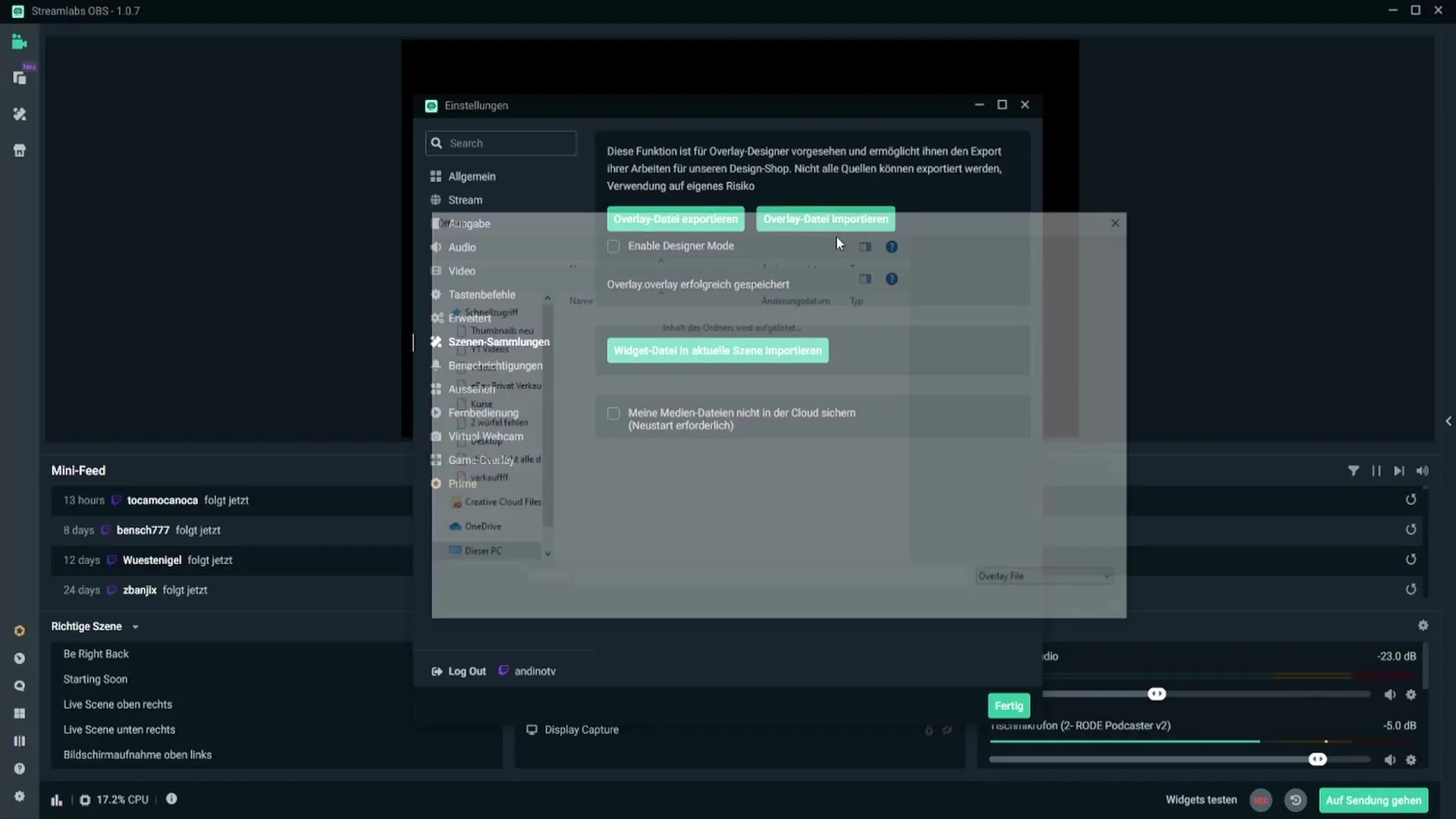1456x819 pixels.
Task: Open the Stream settings category
Action: pyautogui.click(x=465, y=200)
